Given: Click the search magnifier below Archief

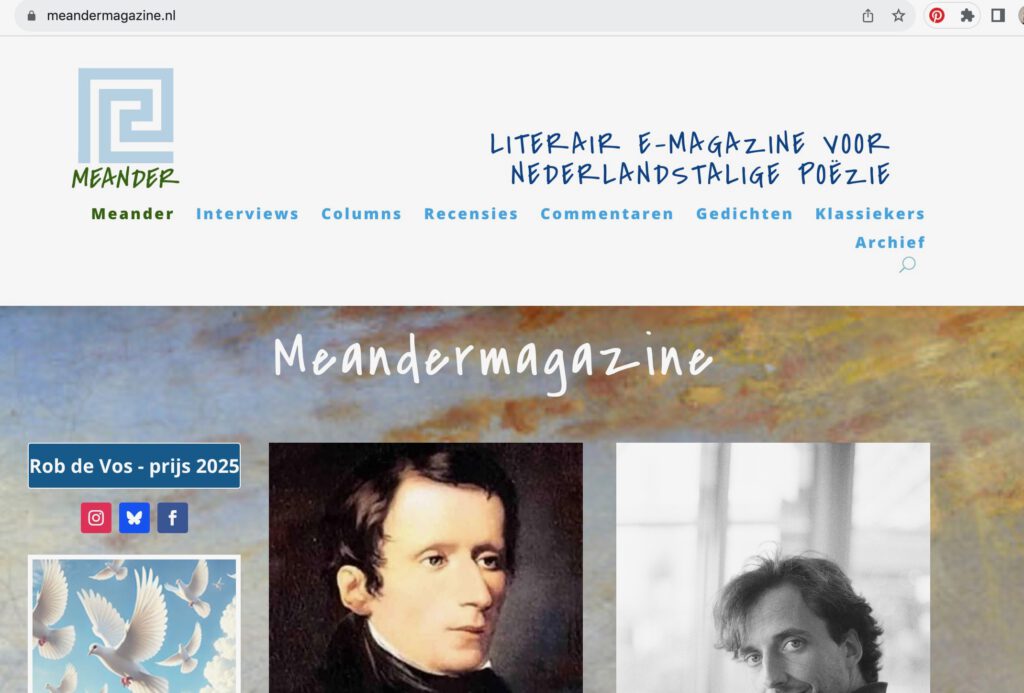Looking at the screenshot, I should coord(908,265).
